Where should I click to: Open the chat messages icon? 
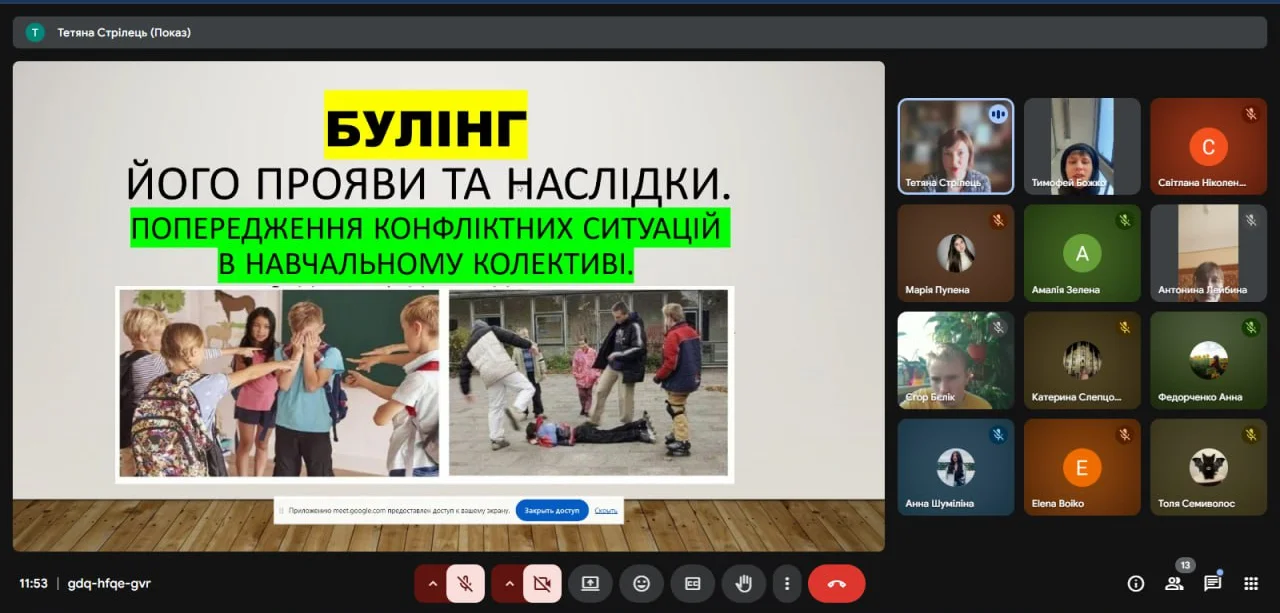pos(1212,583)
